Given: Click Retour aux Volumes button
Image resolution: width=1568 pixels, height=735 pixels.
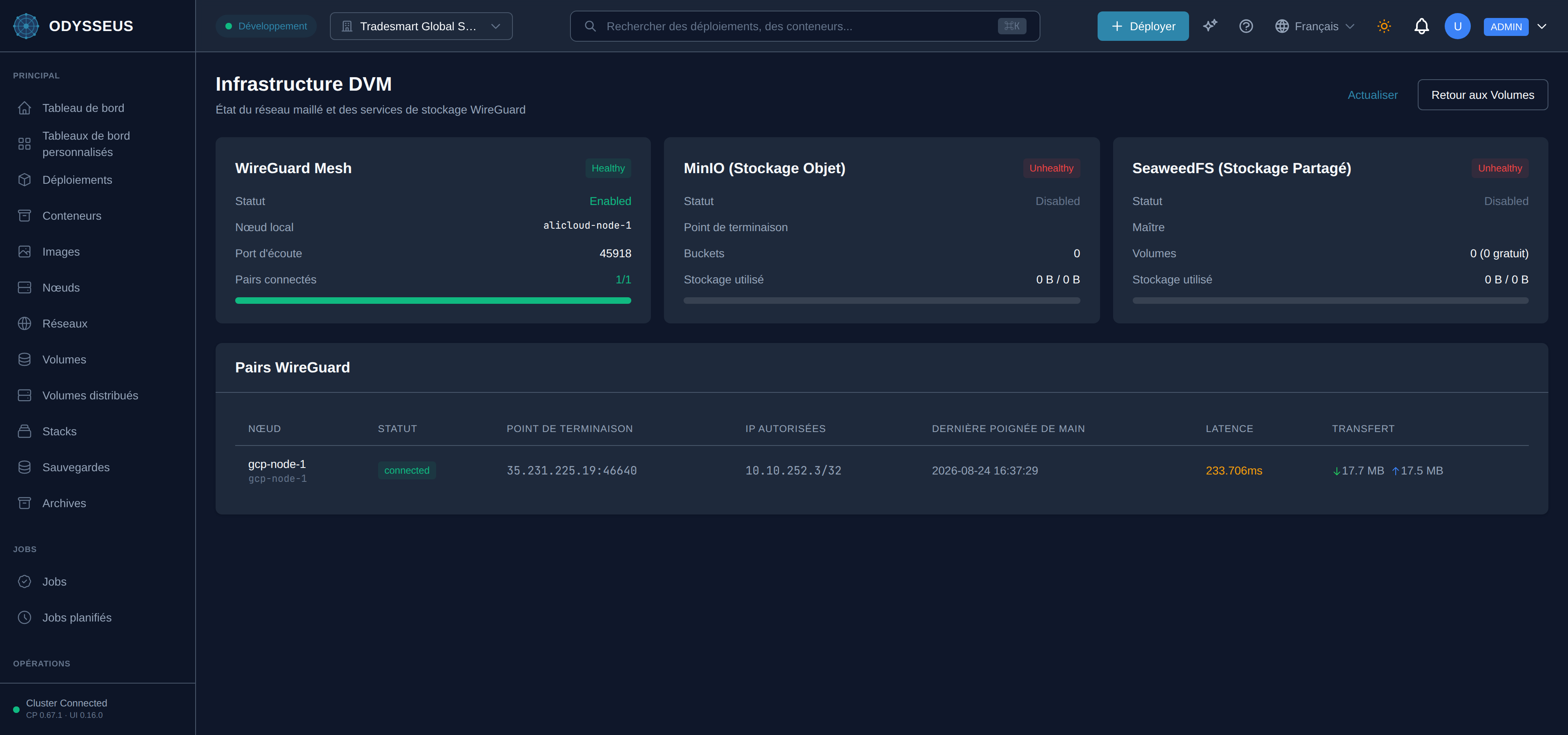Looking at the screenshot, I should (1483, 95).
